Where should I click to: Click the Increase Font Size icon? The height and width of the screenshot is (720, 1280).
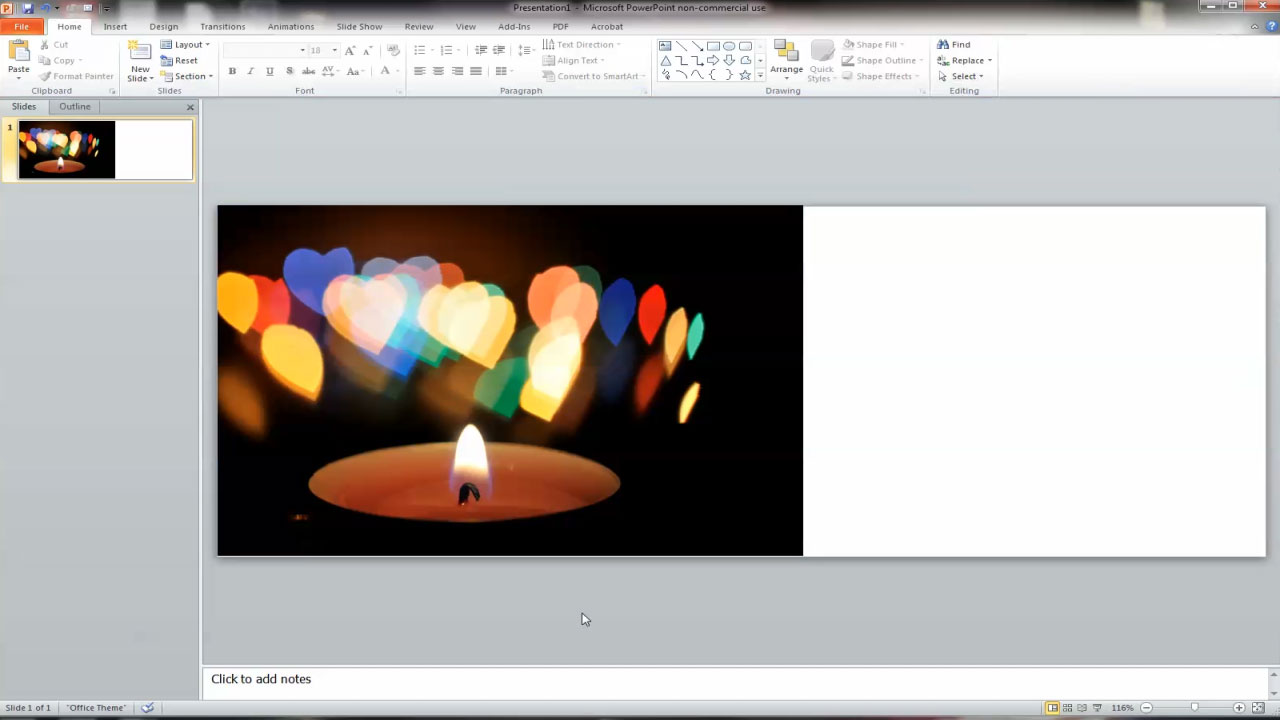tap(350, 50)
